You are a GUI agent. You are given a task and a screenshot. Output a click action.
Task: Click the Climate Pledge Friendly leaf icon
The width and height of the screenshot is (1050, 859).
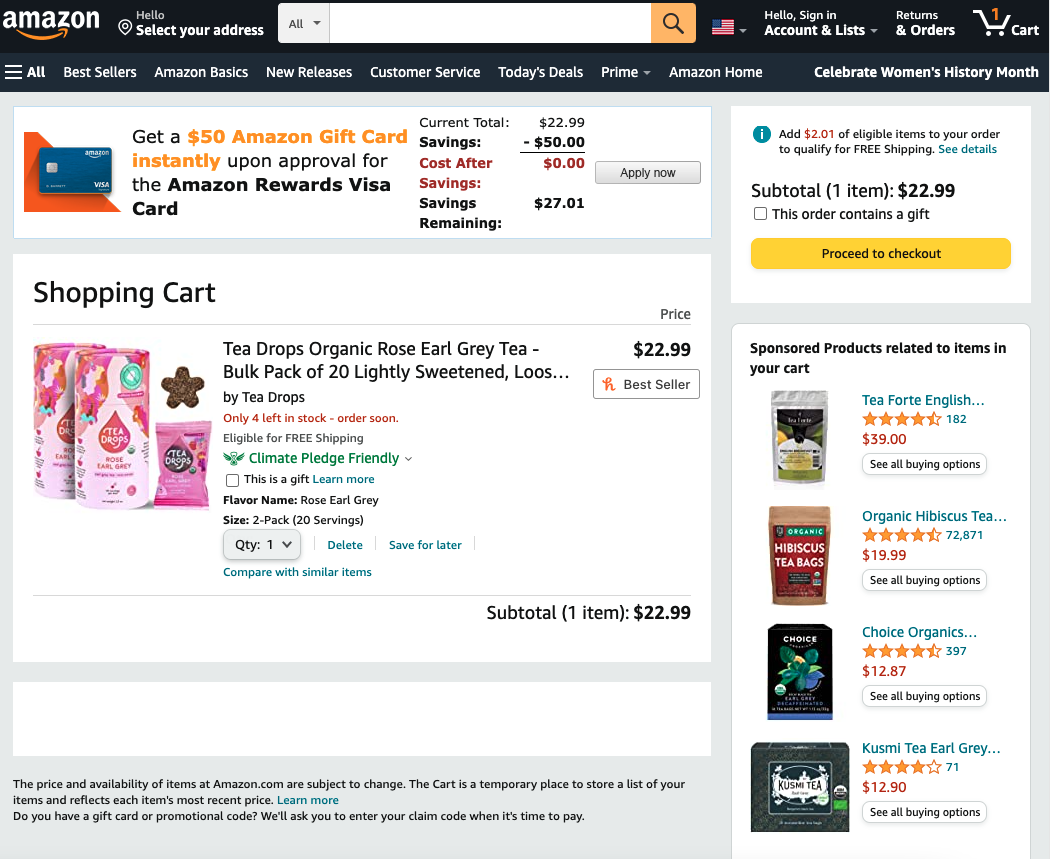tap(234, 459)
